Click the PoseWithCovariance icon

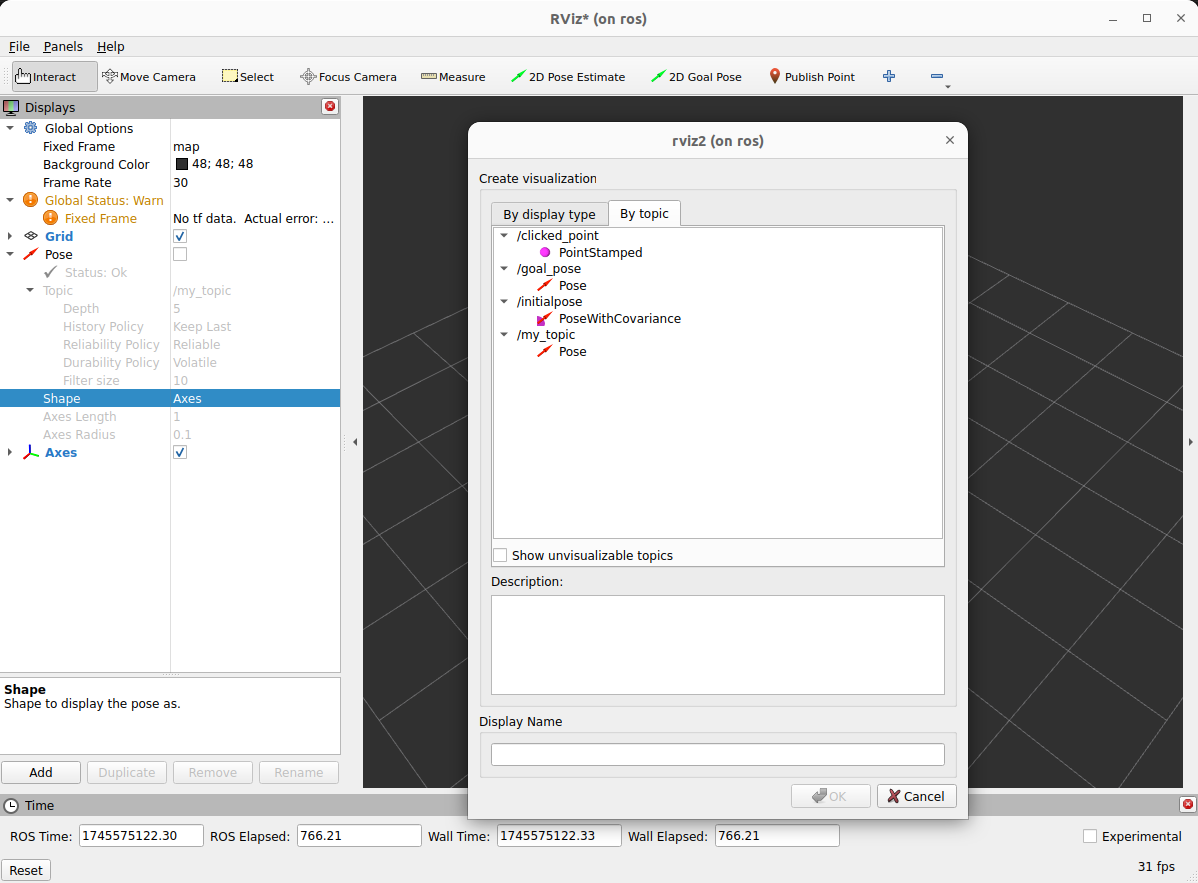pos(545,319)
